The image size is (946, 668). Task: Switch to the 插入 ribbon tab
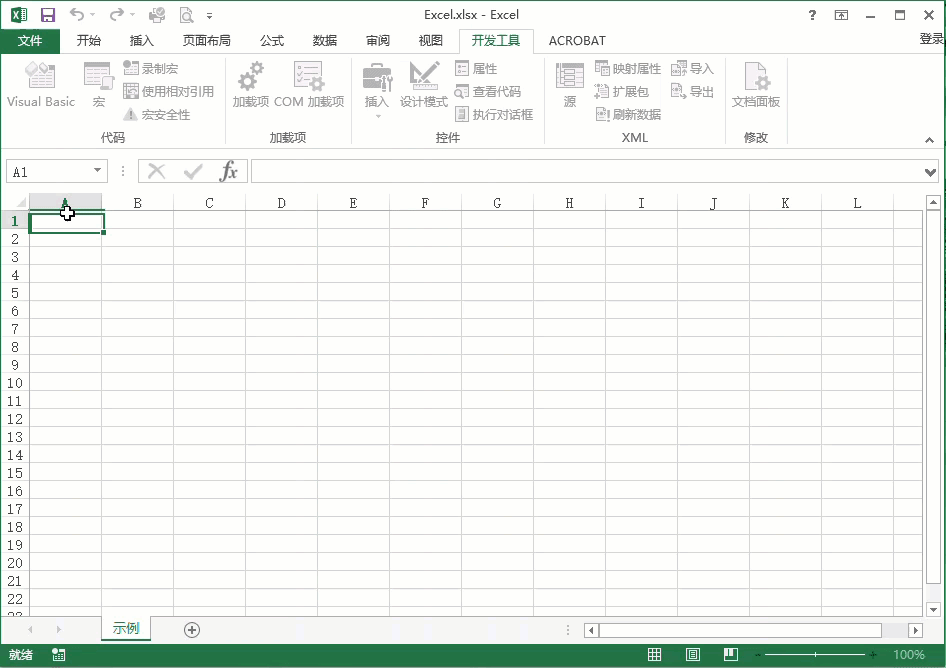click(x=142, y=40)
